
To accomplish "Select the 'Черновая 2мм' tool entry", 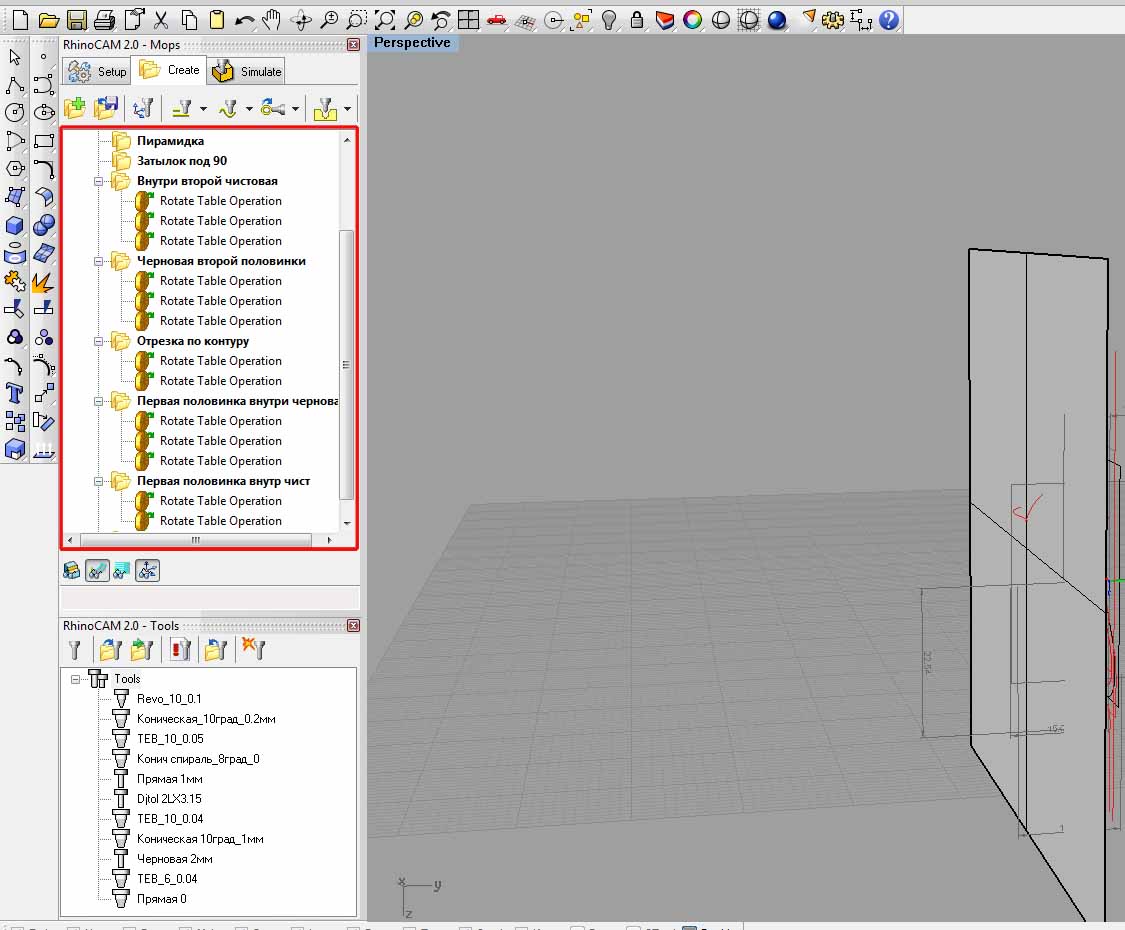I will click(x=174, y=859).
